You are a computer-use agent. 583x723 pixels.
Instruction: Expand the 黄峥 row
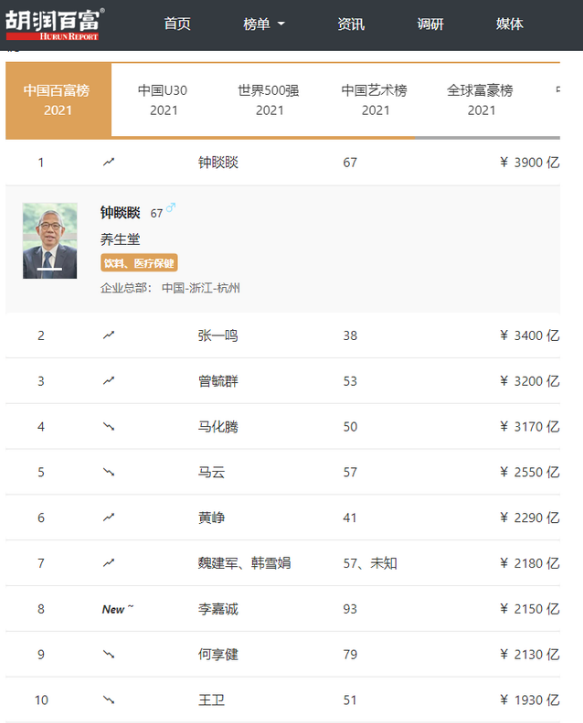[x=283, y=517]
